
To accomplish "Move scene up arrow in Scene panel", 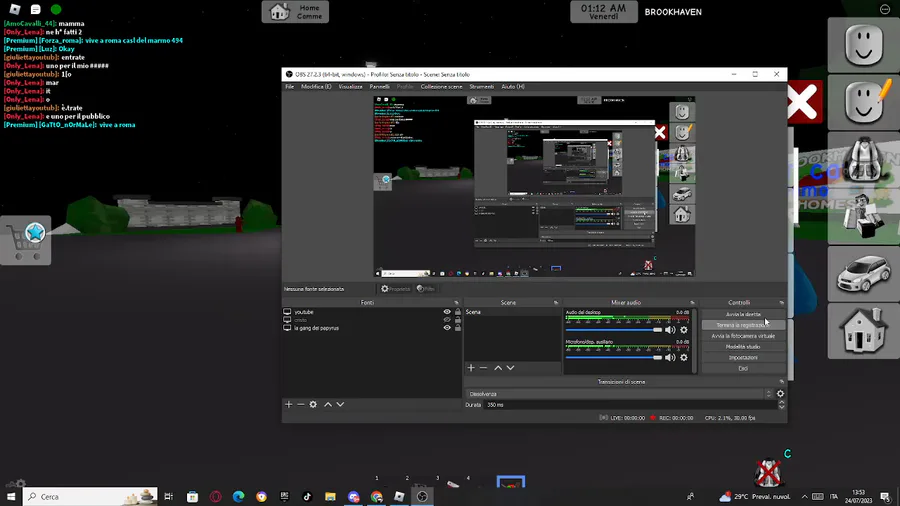I will 498,368.
